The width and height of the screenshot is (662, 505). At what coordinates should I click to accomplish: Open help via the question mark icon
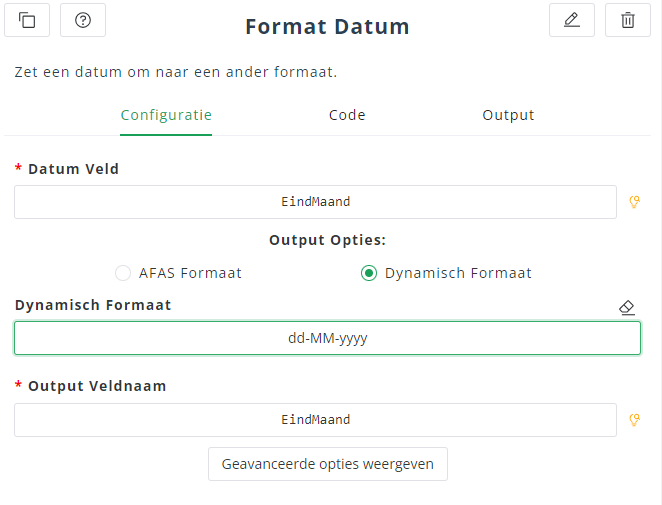(83, 20)
